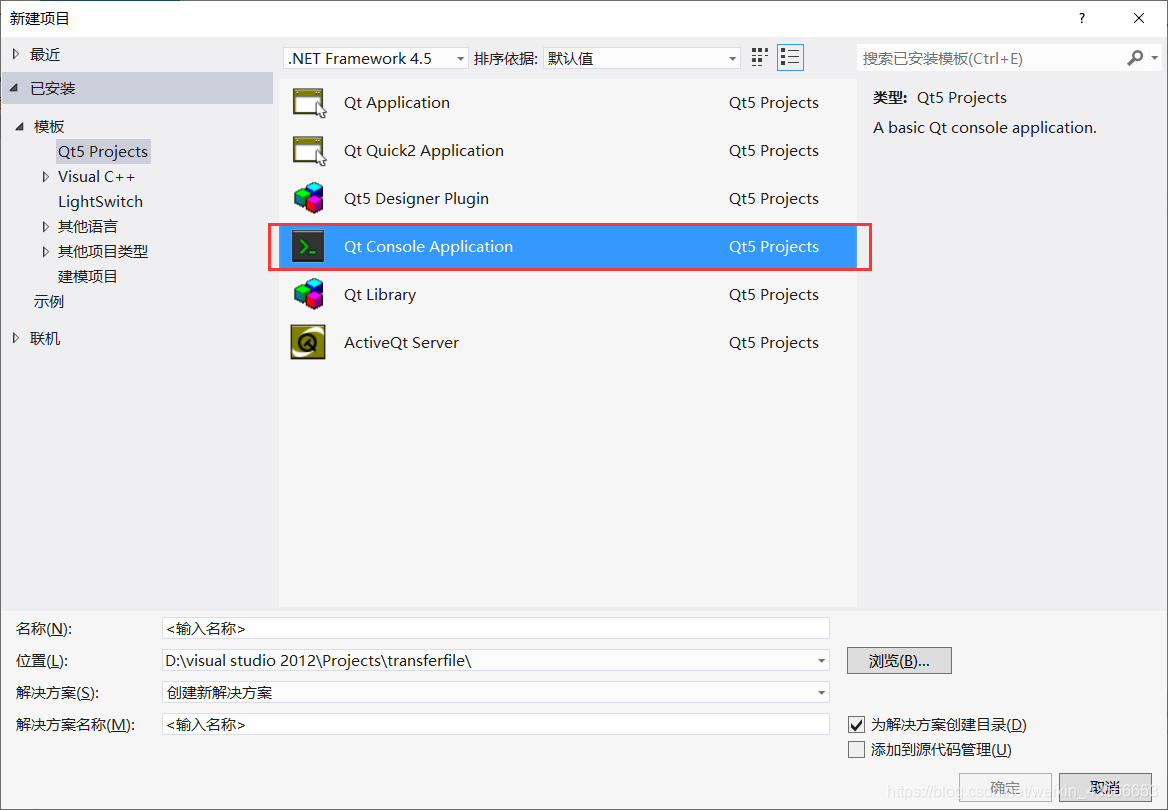The image size is (1168, 810).
Task: Click the Qt Application template icon
Action: click(x=308, y=103)
